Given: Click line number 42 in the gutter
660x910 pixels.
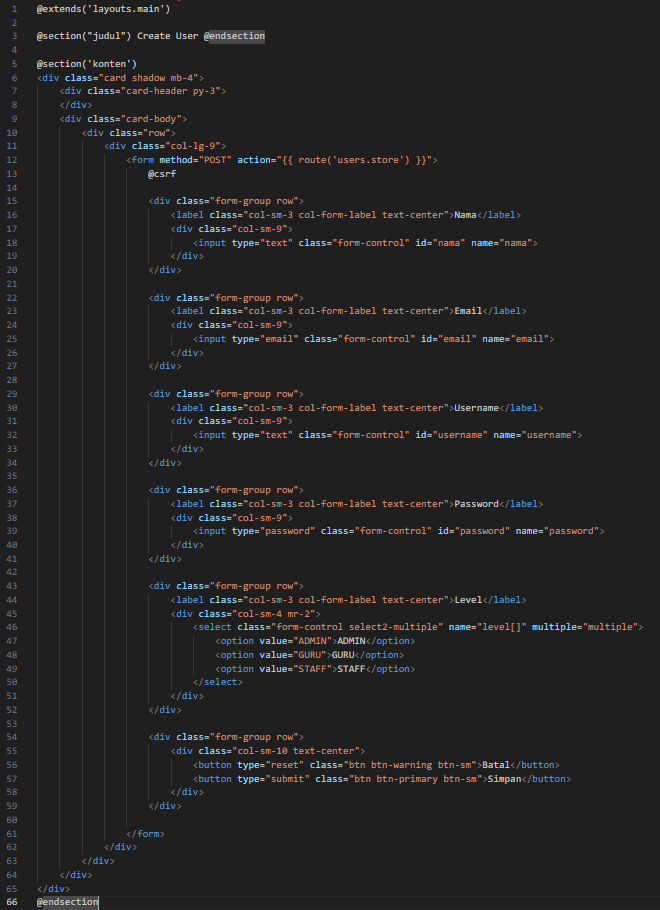Looking at the screenshot, I should (x=12, y=572).
